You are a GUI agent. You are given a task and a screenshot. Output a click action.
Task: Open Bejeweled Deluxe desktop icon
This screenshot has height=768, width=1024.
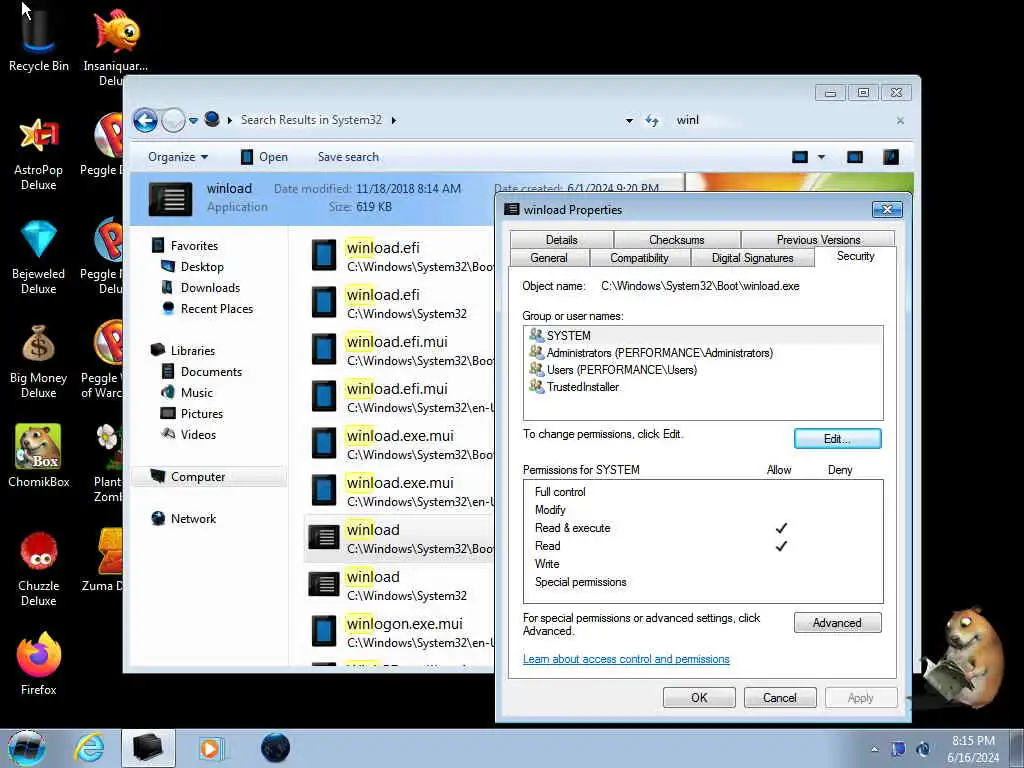39,259
